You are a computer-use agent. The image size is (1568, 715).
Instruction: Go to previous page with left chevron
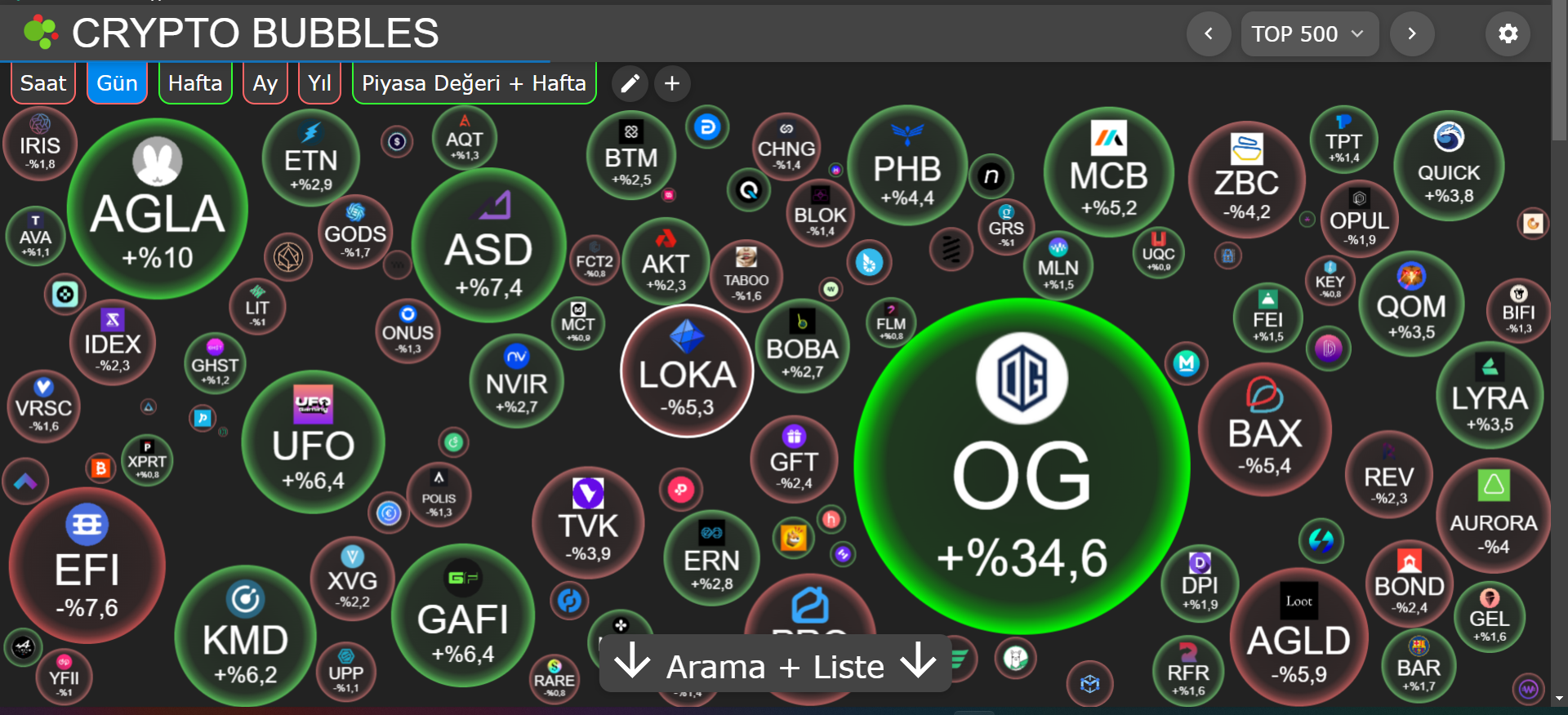click(1208, 33)
